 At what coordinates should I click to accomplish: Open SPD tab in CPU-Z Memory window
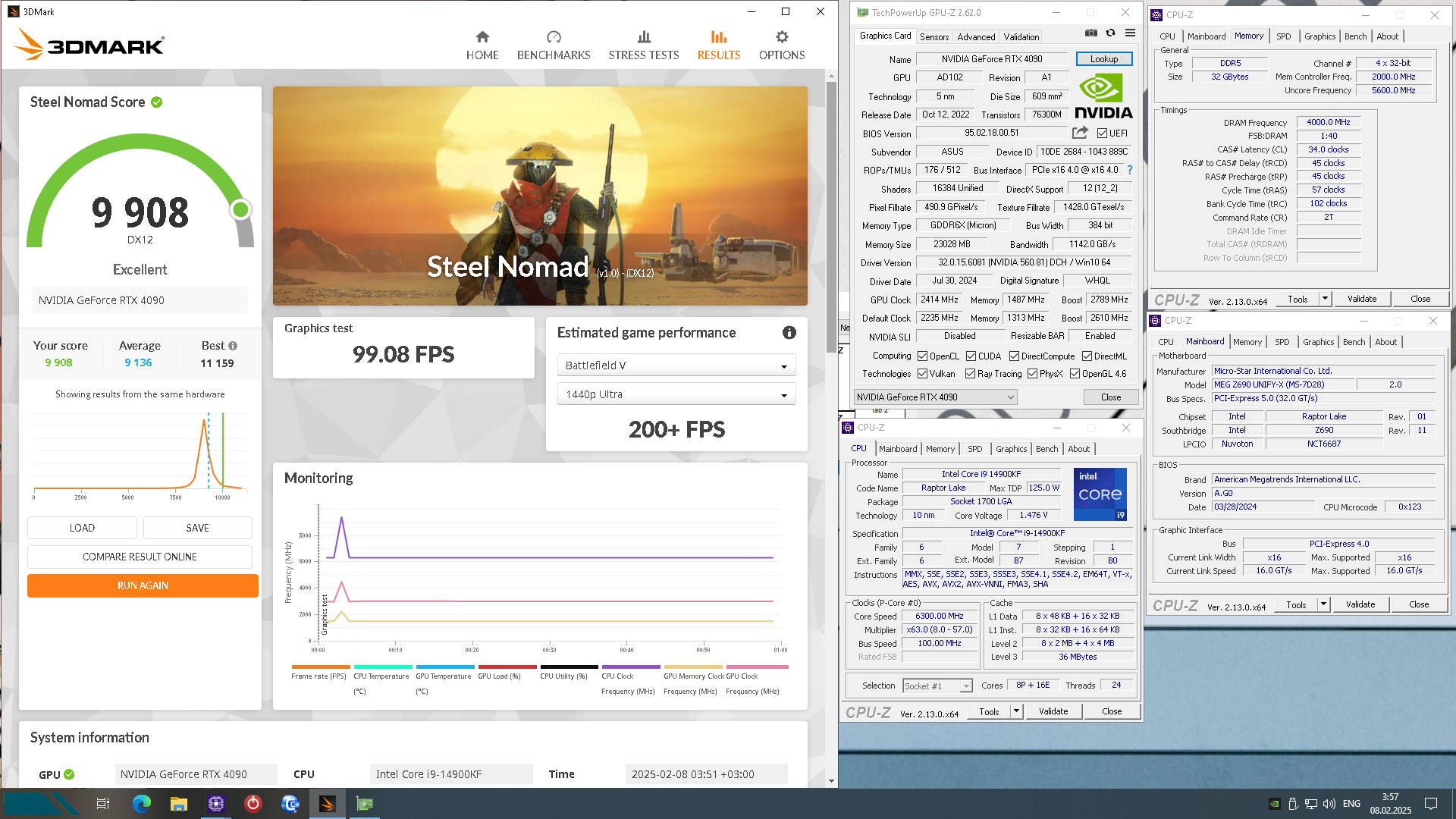(x=1283, y=36)
